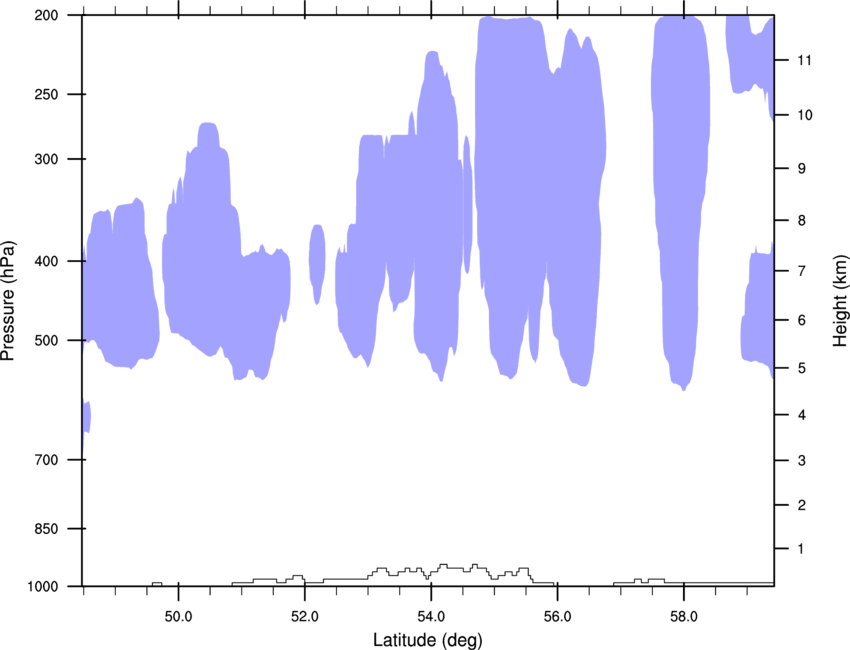Select the 400 pressure tick label

(46, 261)
